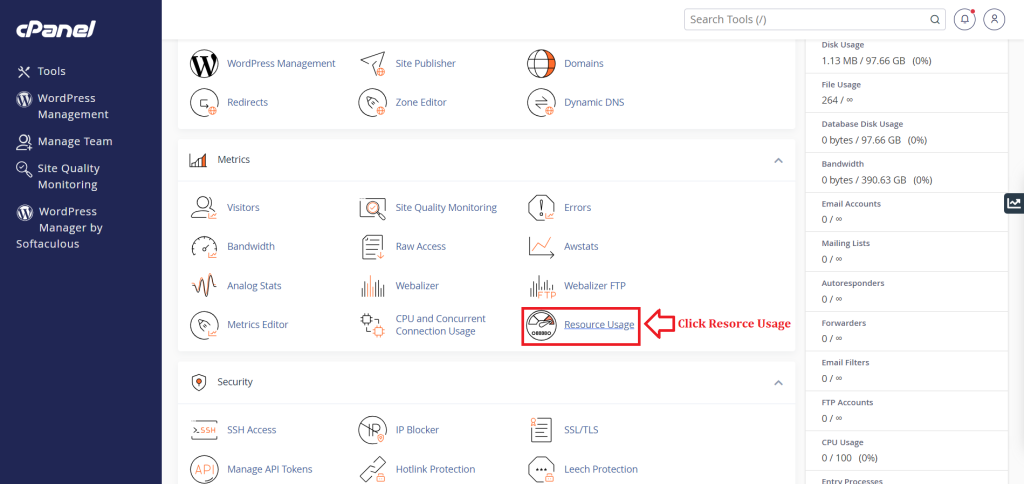Screen dimensions: 1024x484
Task: Click the search magnifier icon
Action: coord(935,20)
